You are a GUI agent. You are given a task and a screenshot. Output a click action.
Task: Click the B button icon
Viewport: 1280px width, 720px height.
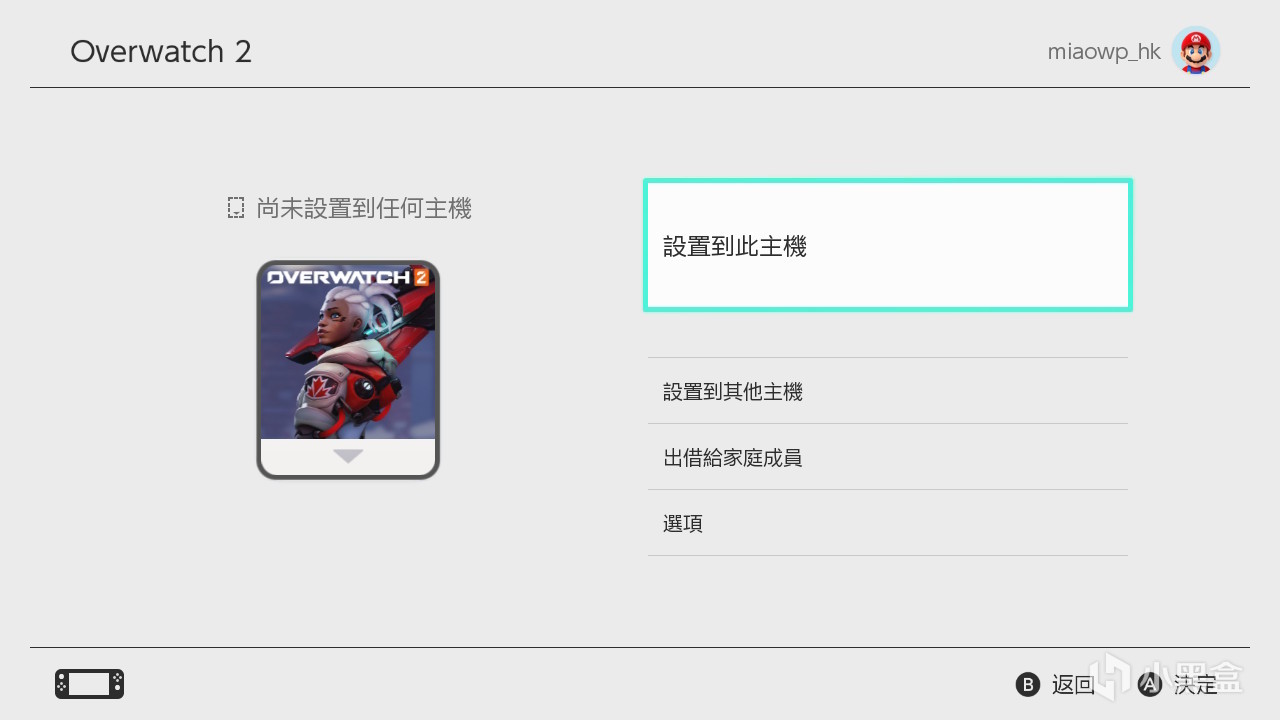coord(1028,684)
